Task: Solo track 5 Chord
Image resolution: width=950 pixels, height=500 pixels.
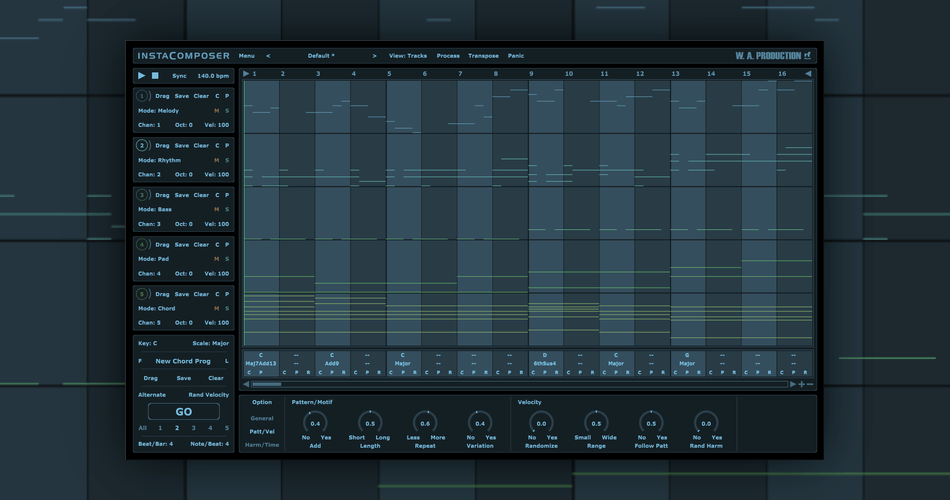Action: (x=227, y=308)
